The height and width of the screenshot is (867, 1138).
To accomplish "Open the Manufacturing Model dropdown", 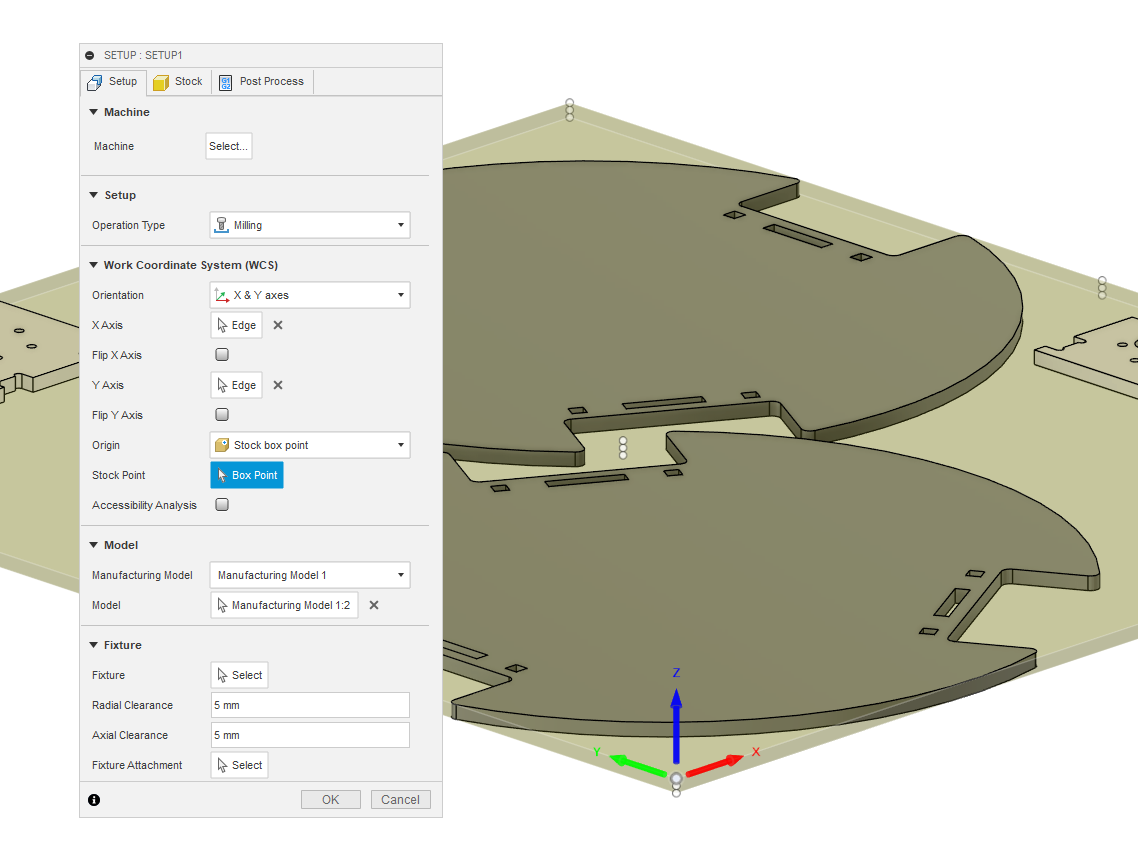I will pyautogui.click(x=310, y=575).
